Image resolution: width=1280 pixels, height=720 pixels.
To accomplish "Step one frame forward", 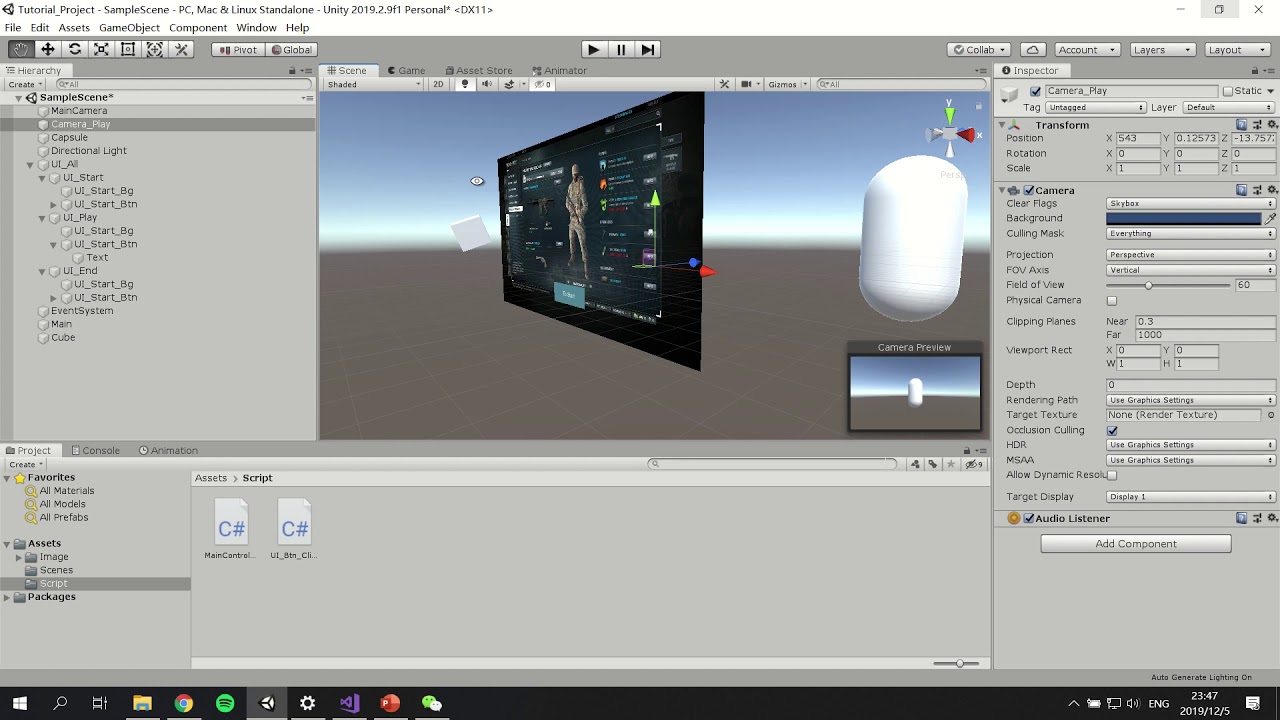I will point(648,49).
